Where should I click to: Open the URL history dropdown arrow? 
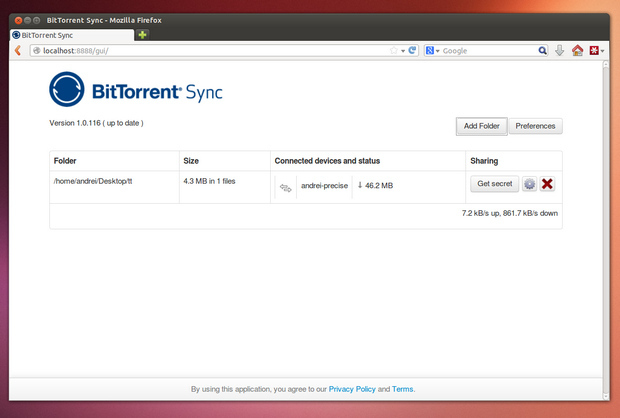pyautogui.click(x=403, y=51)
